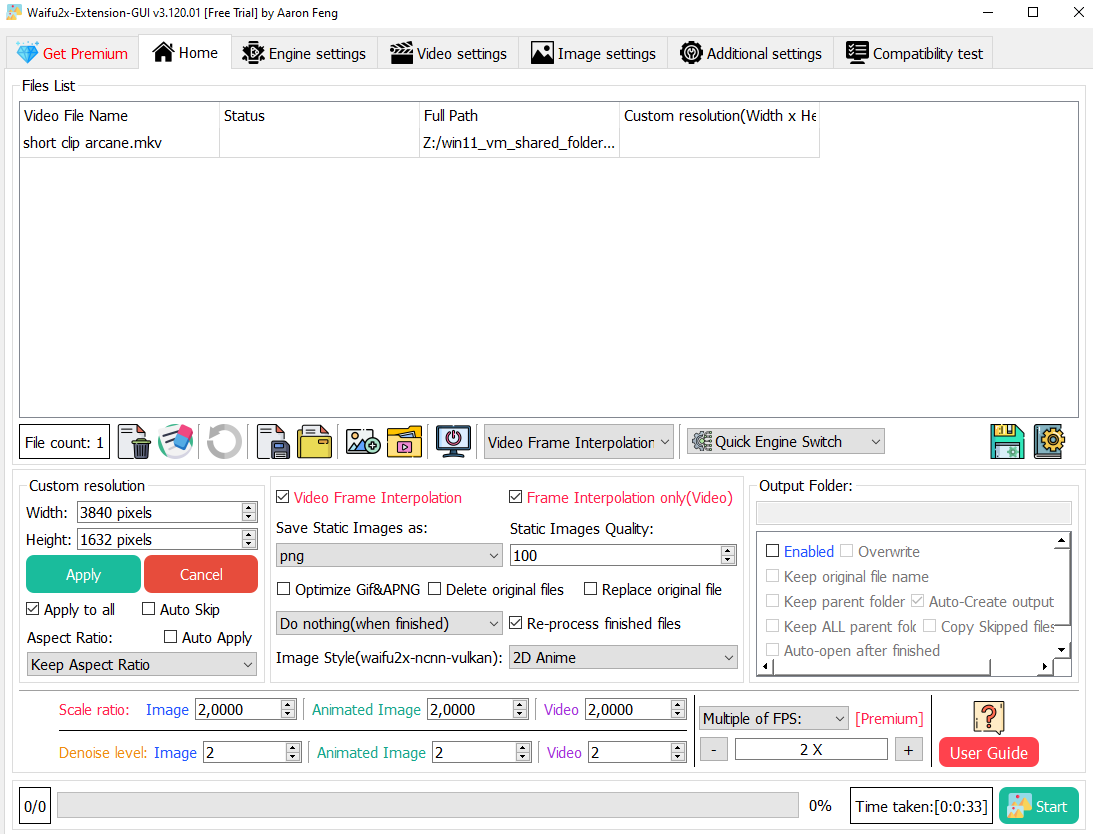Click the File count: 1 label
Image resolution: width=1093 pixels, height=834 pixels.
tap(64, 442)
